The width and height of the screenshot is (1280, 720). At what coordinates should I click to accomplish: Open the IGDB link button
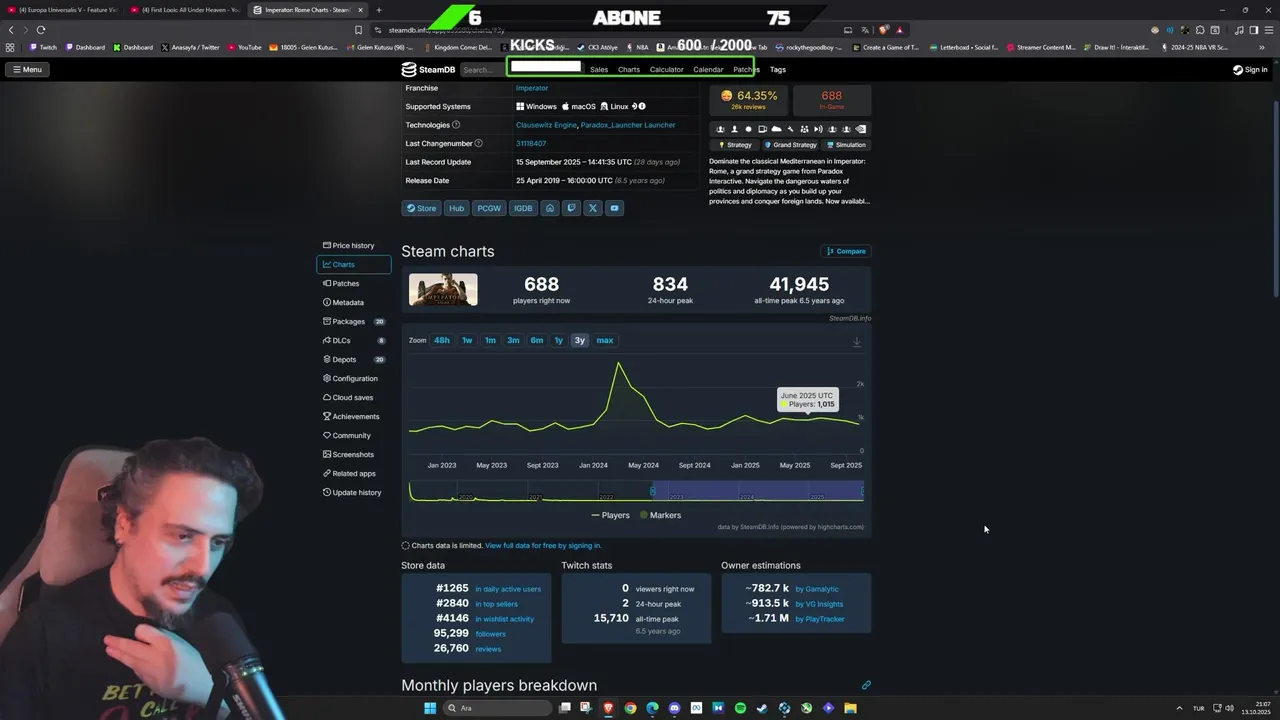[x=523, y=208]
